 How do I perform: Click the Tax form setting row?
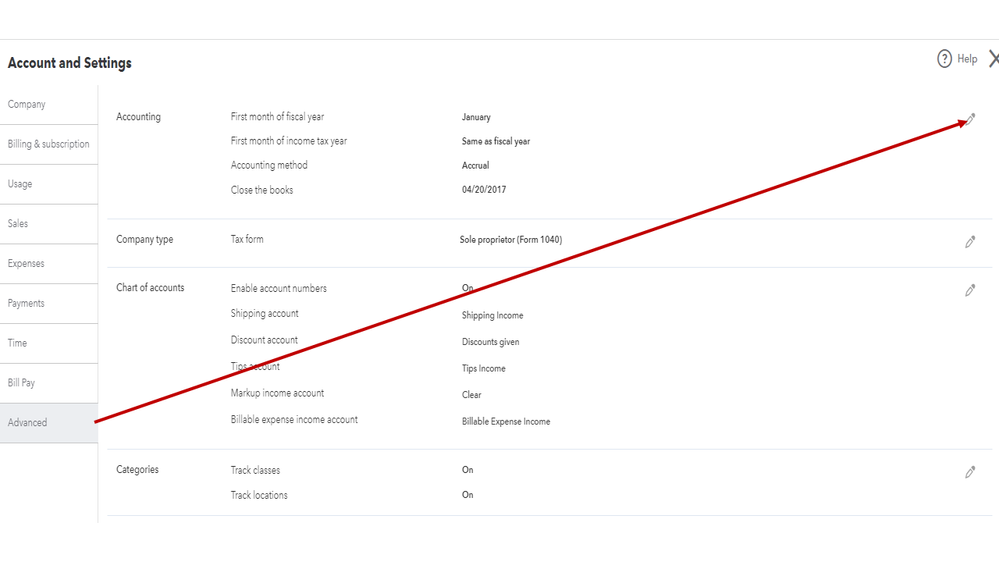coord(247,240)
